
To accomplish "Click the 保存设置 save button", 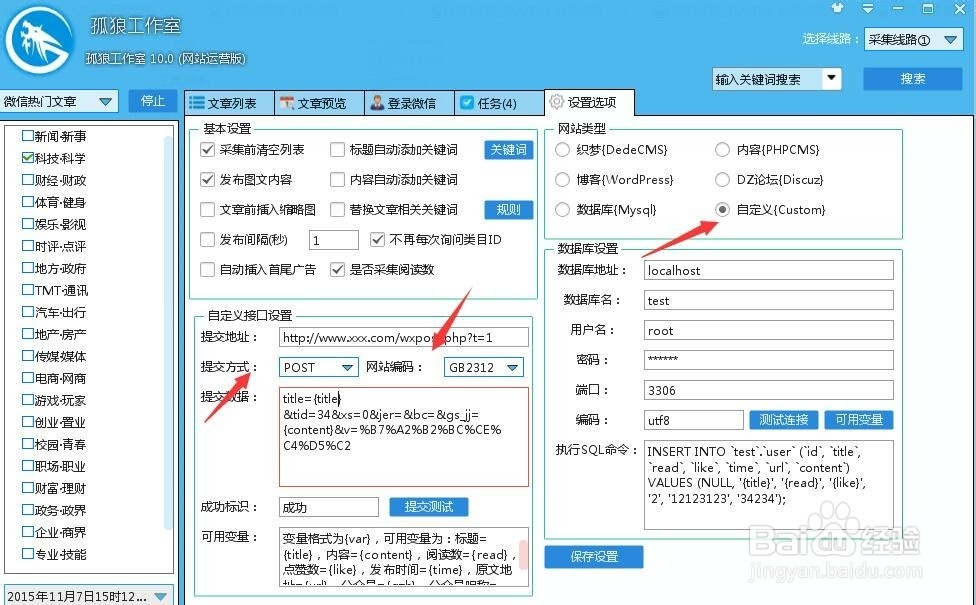I will coord(594,557).
